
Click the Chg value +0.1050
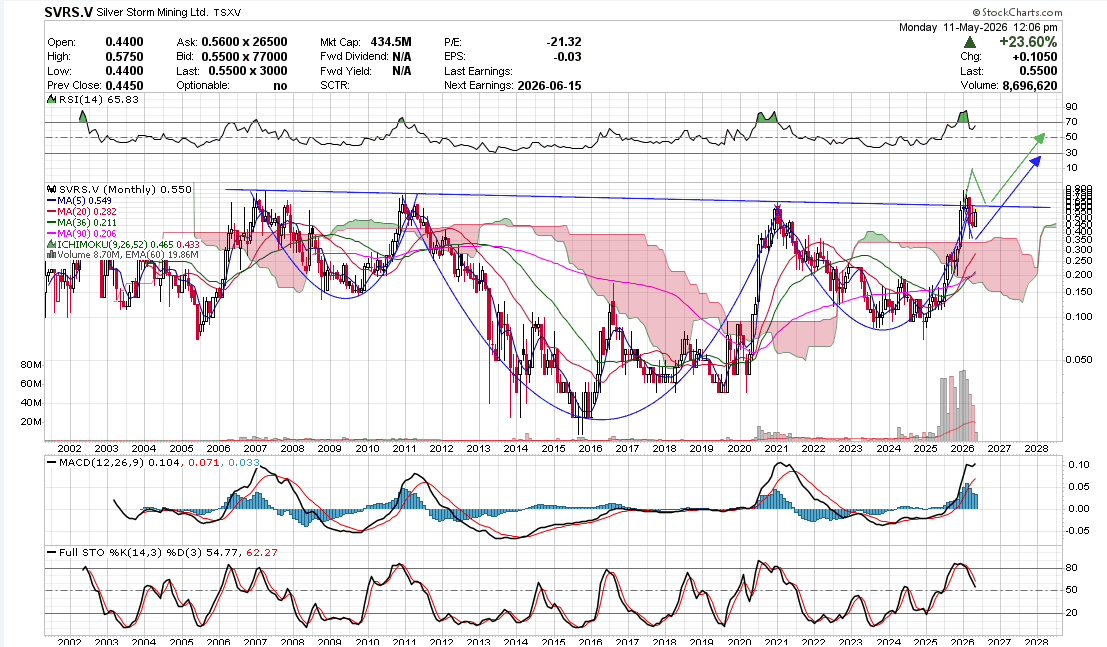click(1034, 57)
